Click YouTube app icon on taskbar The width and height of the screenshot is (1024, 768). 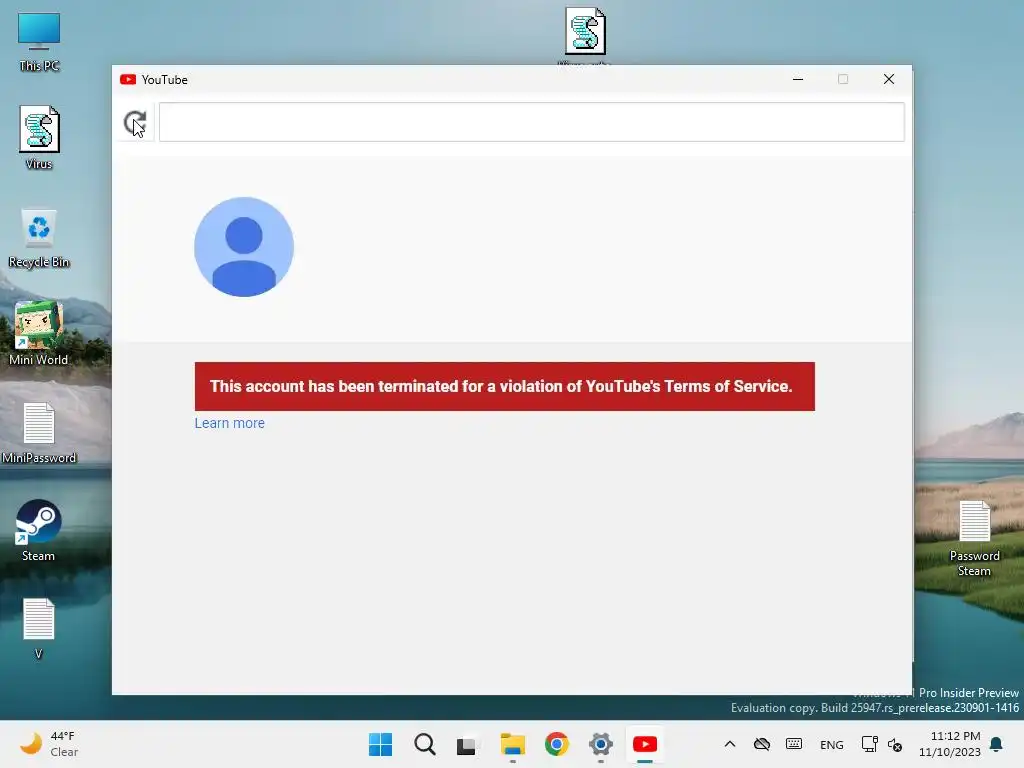click(645, 744)
